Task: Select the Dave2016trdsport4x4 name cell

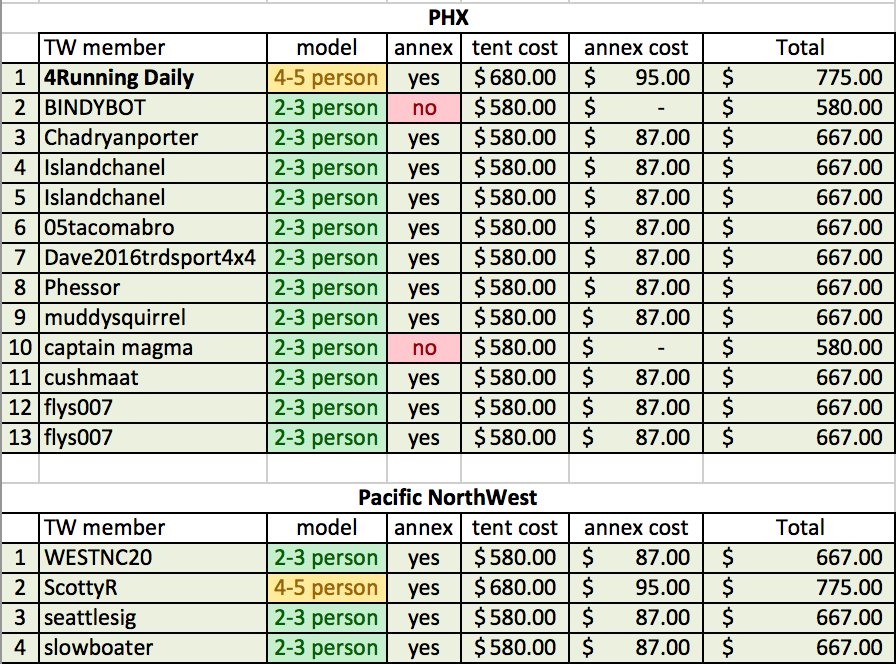Action: pyautogui.click(x=153, y=258)
